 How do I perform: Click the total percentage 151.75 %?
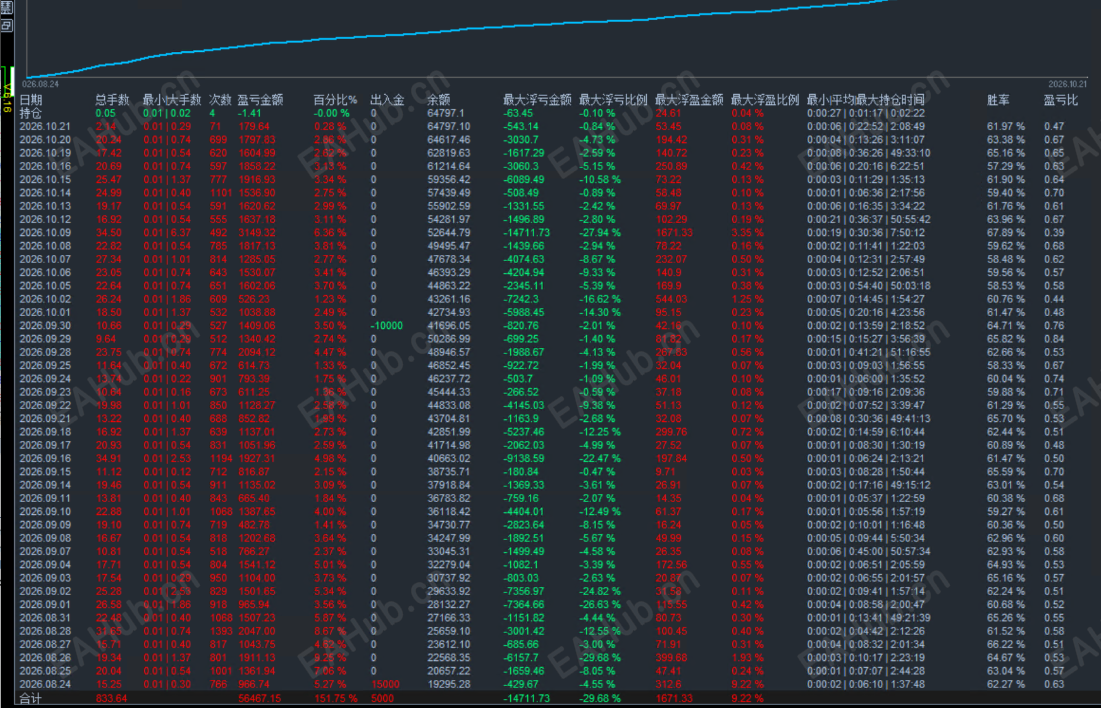coord(335,699)
